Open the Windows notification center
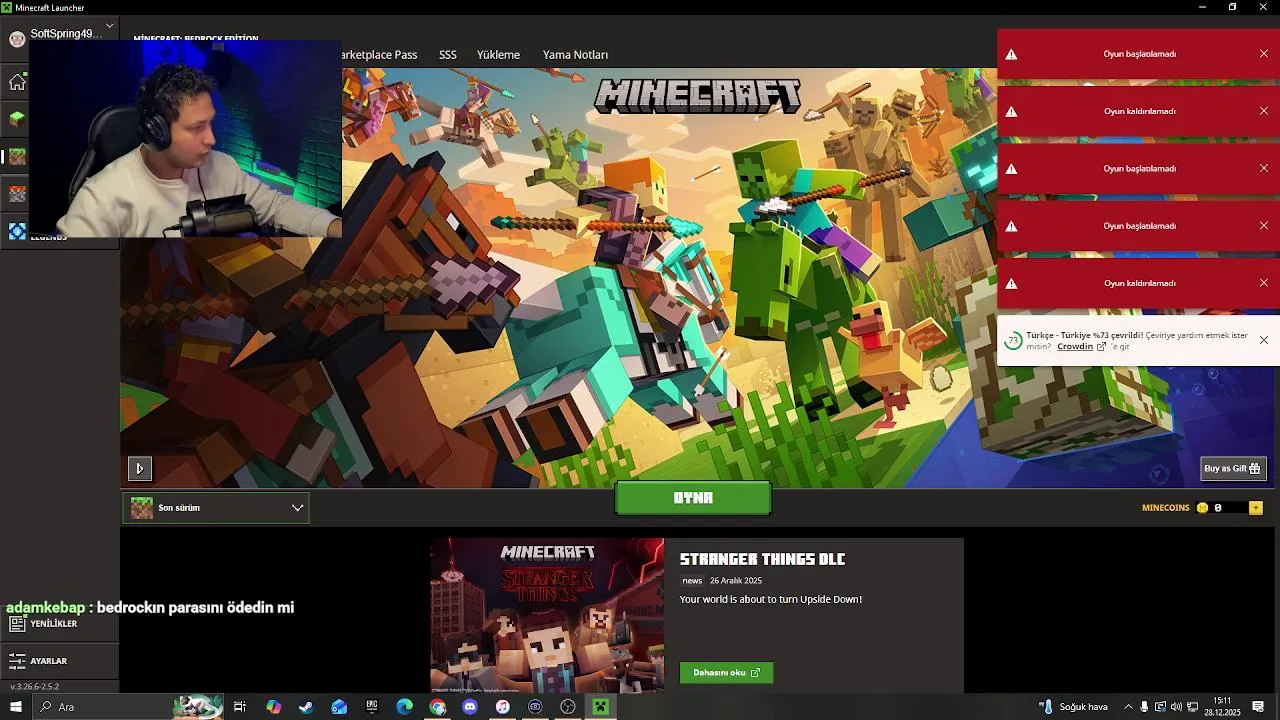1280x720 pixels. [1258, 707]
